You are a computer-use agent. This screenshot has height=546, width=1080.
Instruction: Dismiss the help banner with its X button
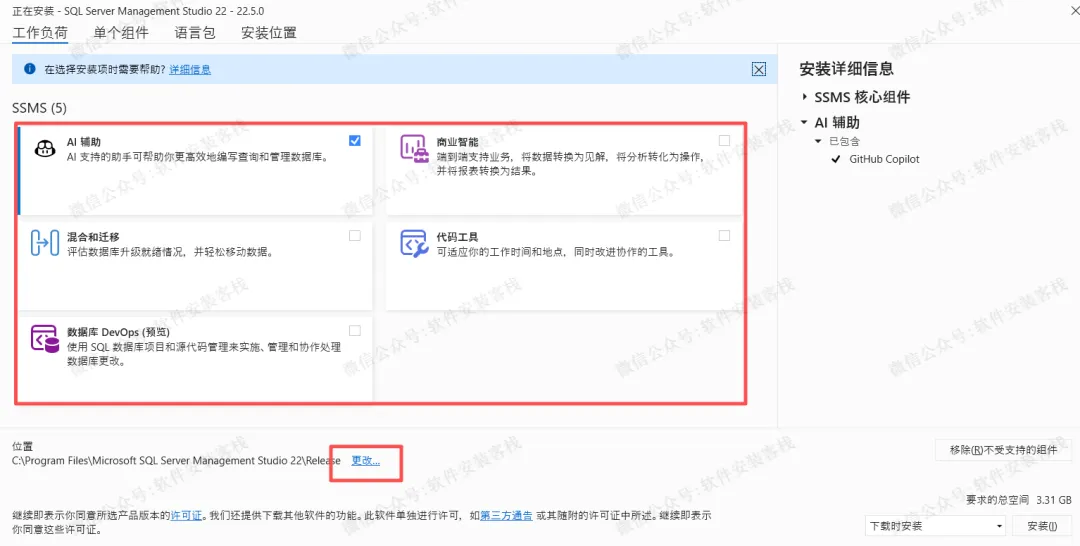point(758,69)
